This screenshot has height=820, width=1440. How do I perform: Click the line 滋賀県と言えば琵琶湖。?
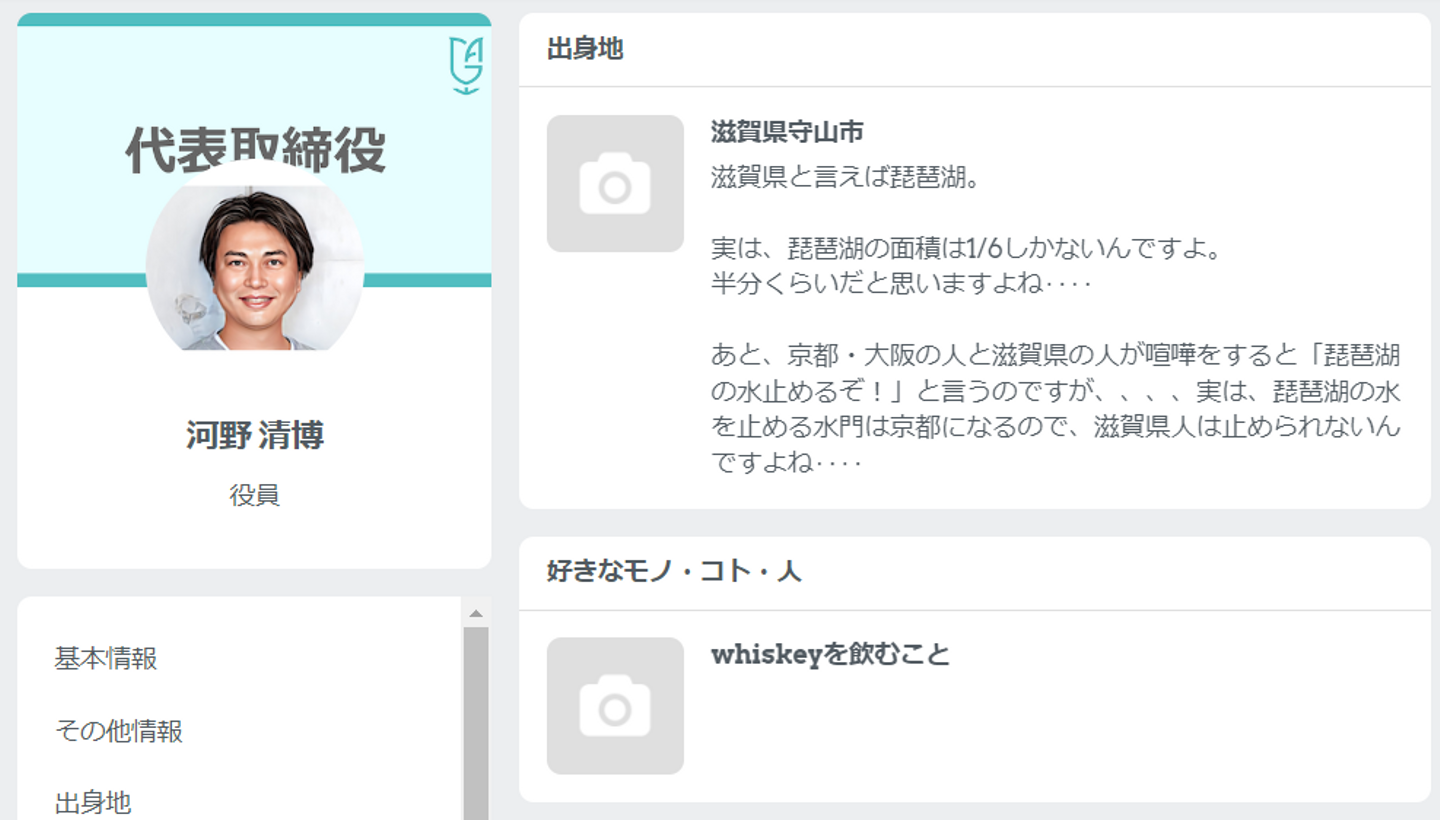pyautogui.click(x=844, y=178)
